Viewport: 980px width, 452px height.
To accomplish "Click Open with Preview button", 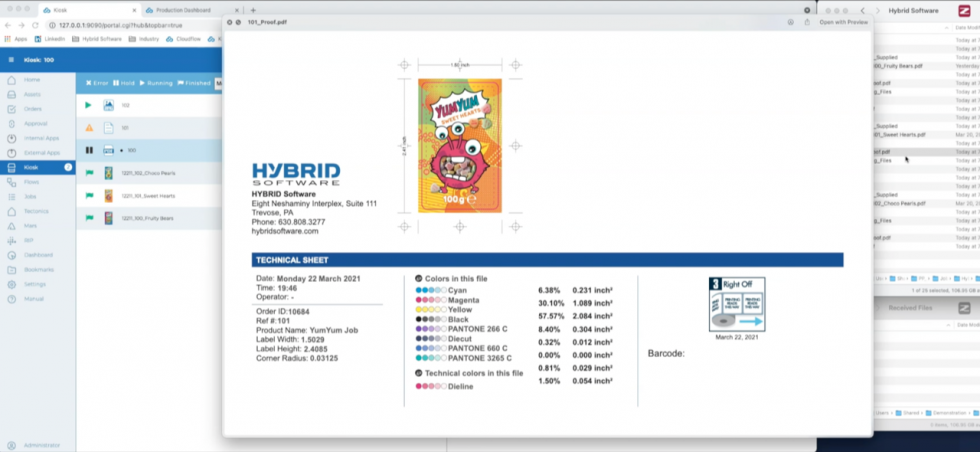I will (x=843, y=22).
